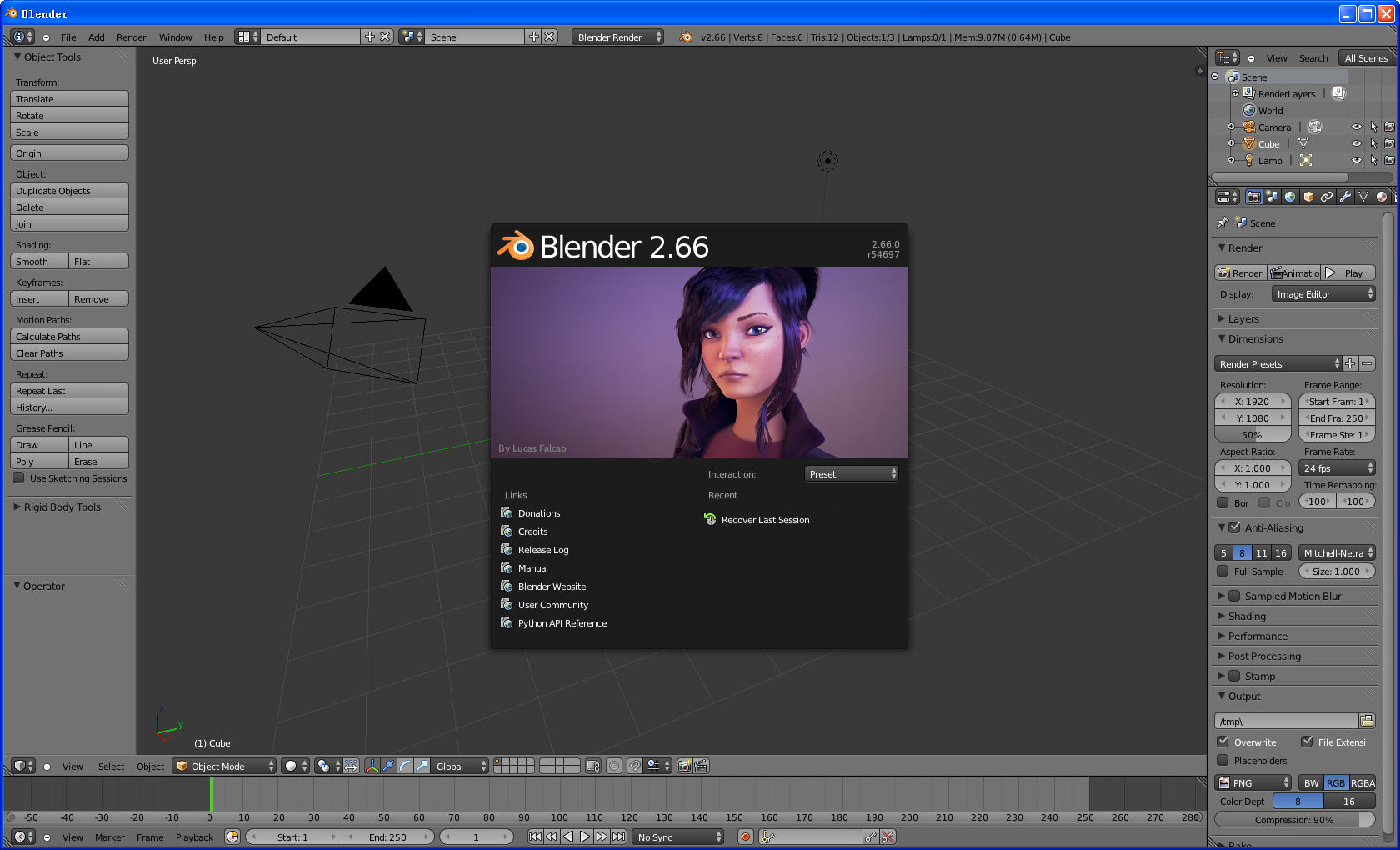
Task: Open Python API Reference link
Action: (x=562, y=622)
